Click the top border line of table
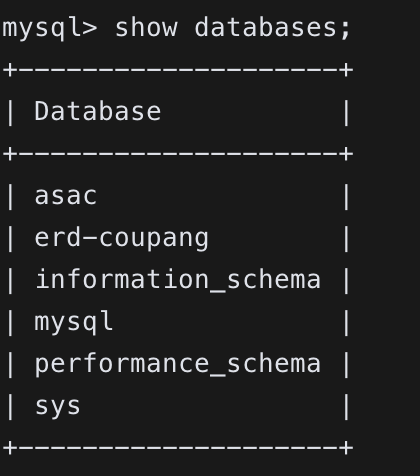The image size is (420, 476). (178, 70)
